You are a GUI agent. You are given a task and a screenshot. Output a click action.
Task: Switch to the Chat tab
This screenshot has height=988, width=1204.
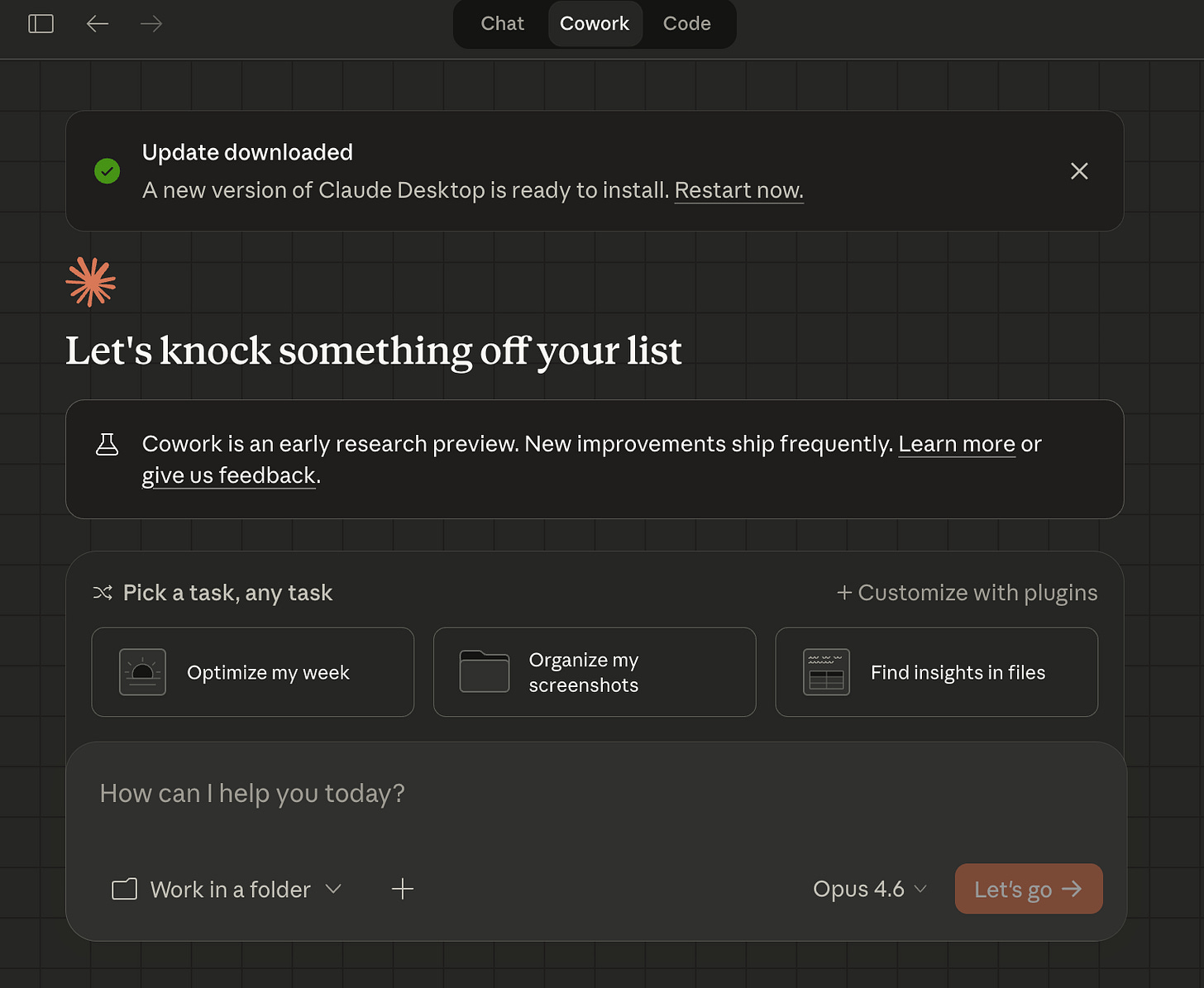click(502, 24)
